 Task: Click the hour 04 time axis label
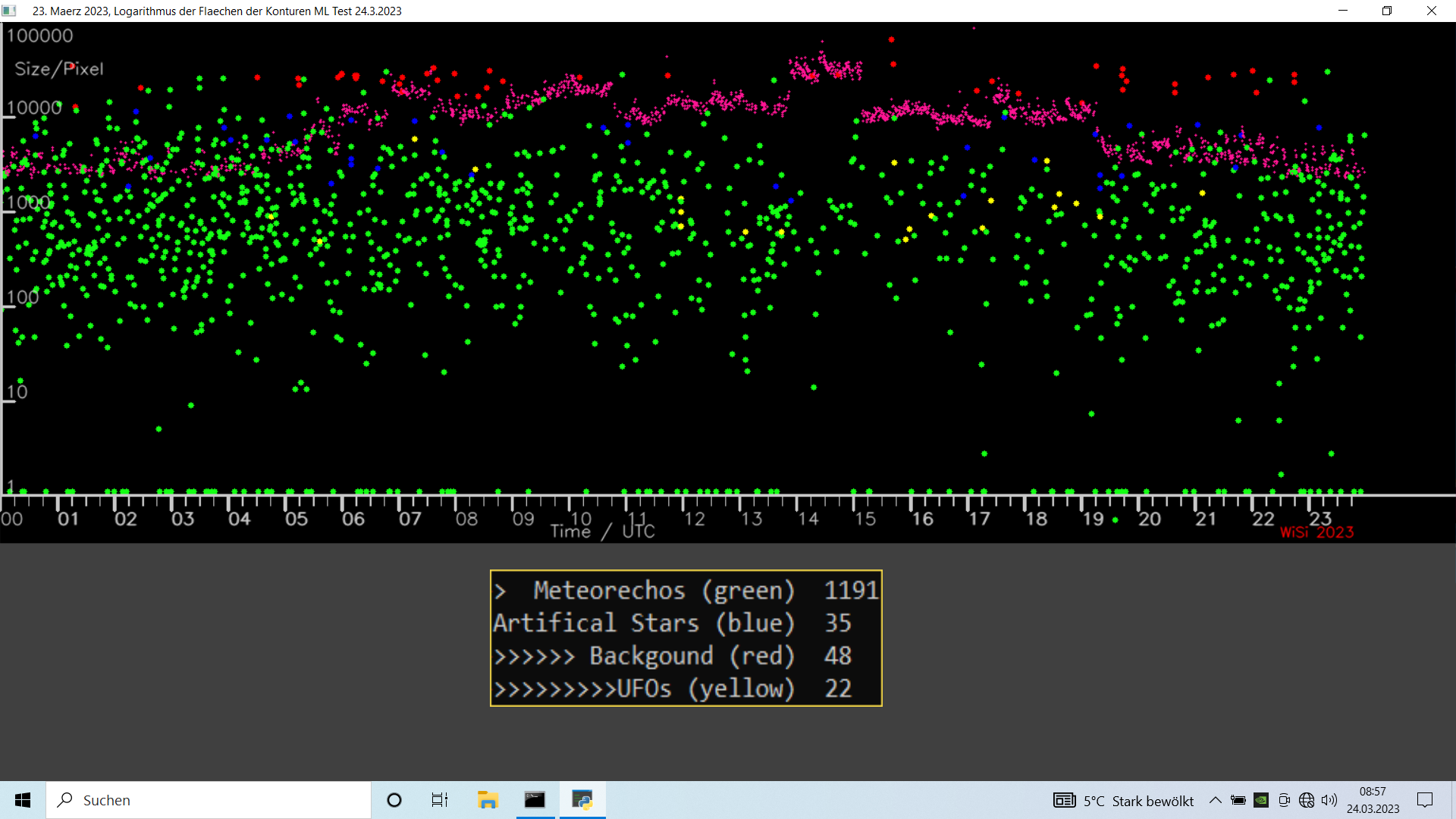[x=239, y=519]
